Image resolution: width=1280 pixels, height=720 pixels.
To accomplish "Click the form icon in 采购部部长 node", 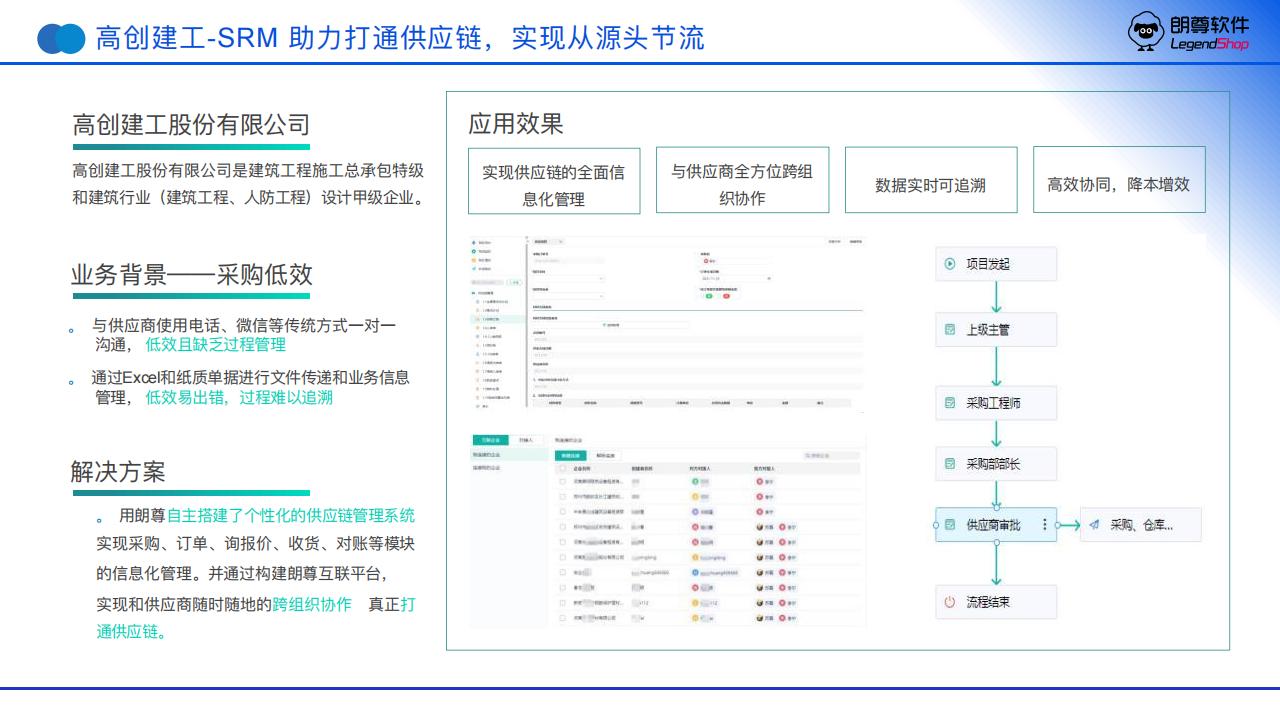I will pyautogui.click(x=950, y=464).
